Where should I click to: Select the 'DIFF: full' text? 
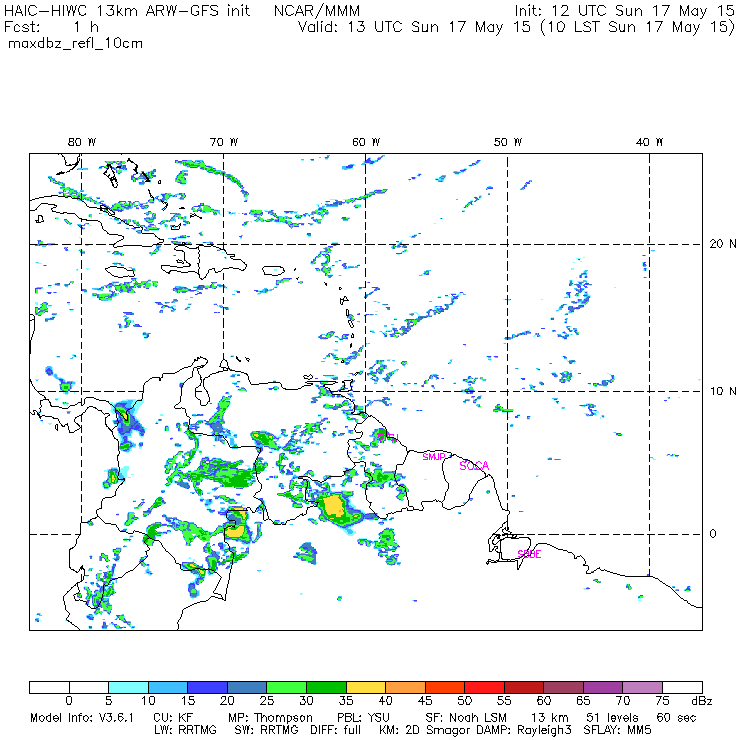[x=335, y=730]
